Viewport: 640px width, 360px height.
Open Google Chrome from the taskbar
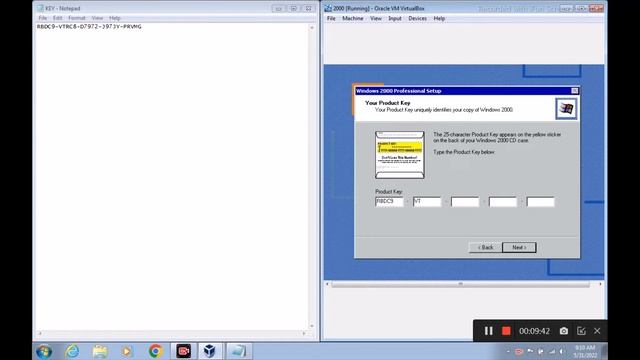tap(155, 351)
